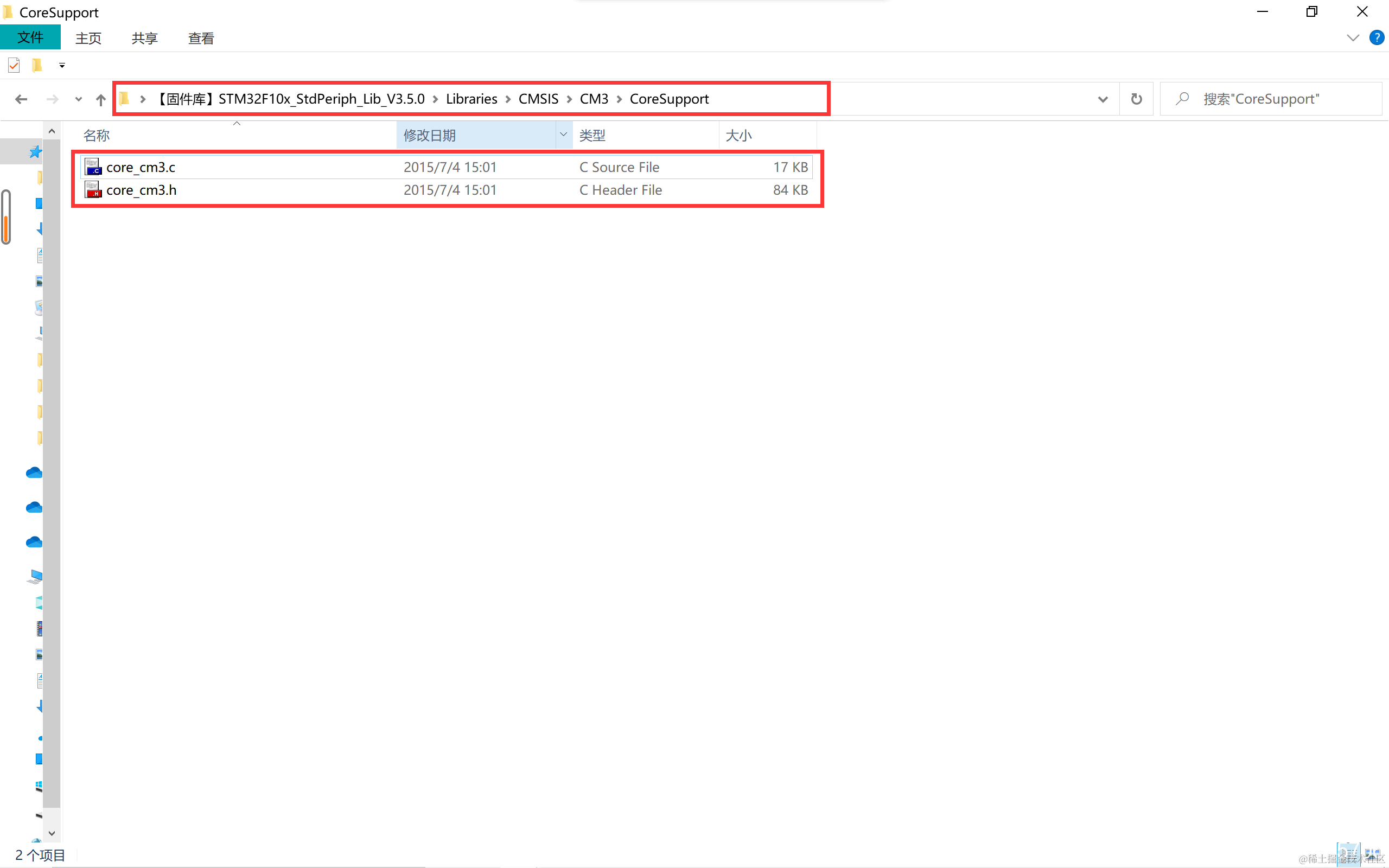Sort files by the 名称 column

[x=97, y=136]
